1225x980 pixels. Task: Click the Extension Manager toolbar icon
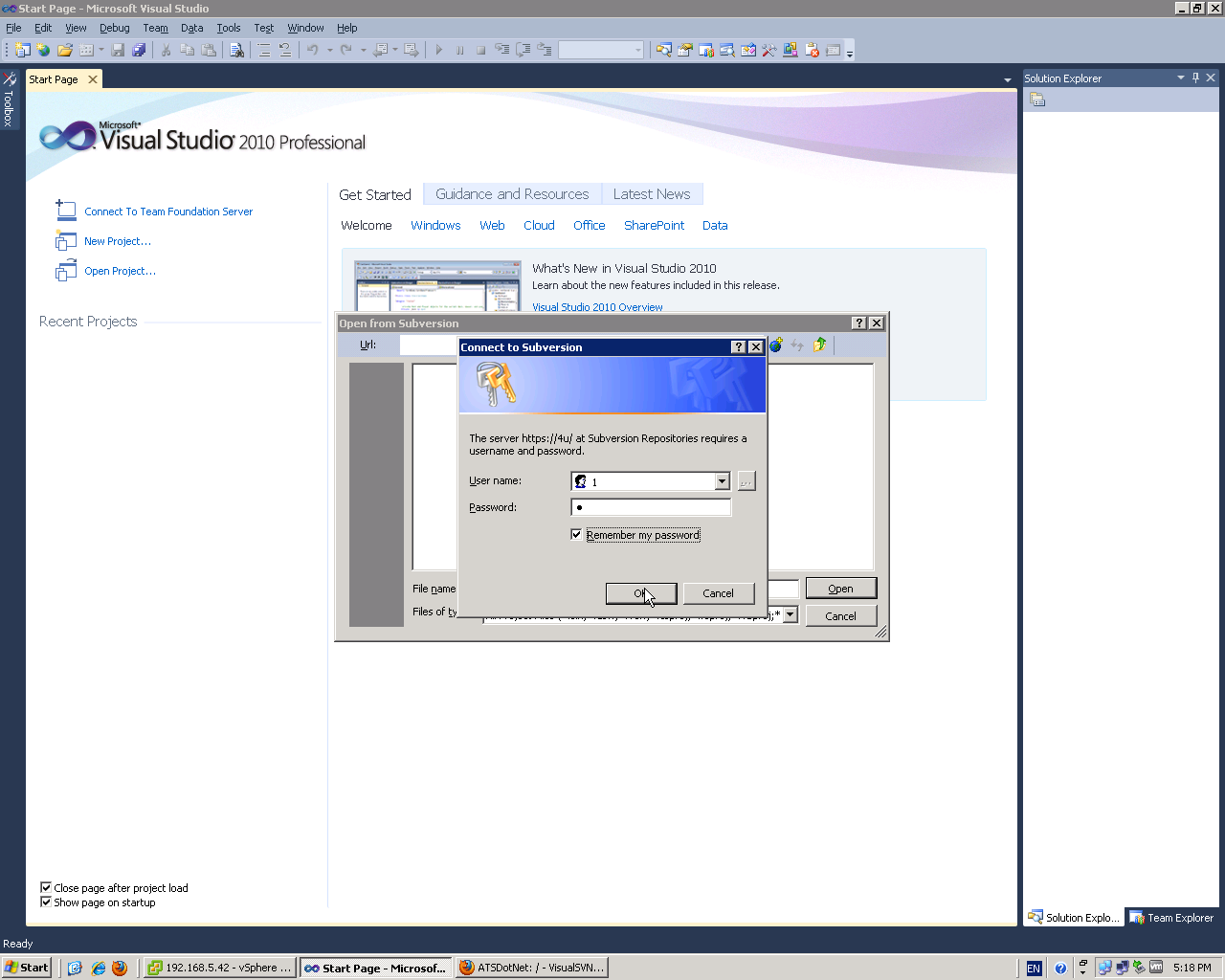tap(791, 50)
